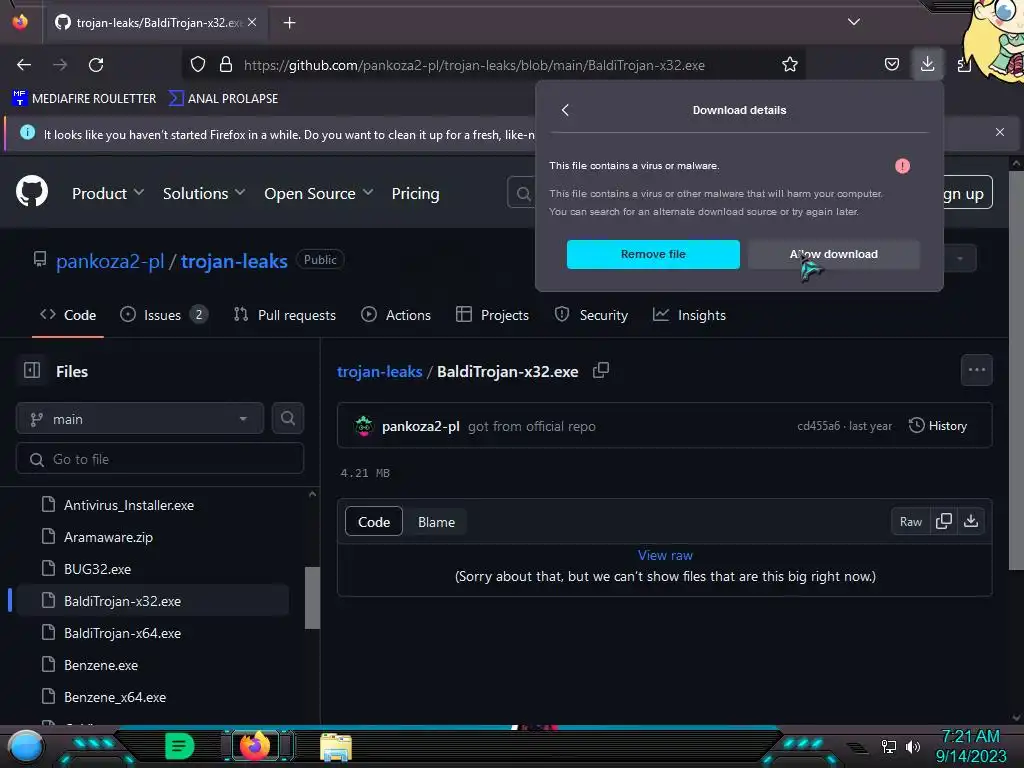This screenshot has width=1024, height=768.
Task: Close the trojan-leaks browser tab
Action: coord(252,22)
